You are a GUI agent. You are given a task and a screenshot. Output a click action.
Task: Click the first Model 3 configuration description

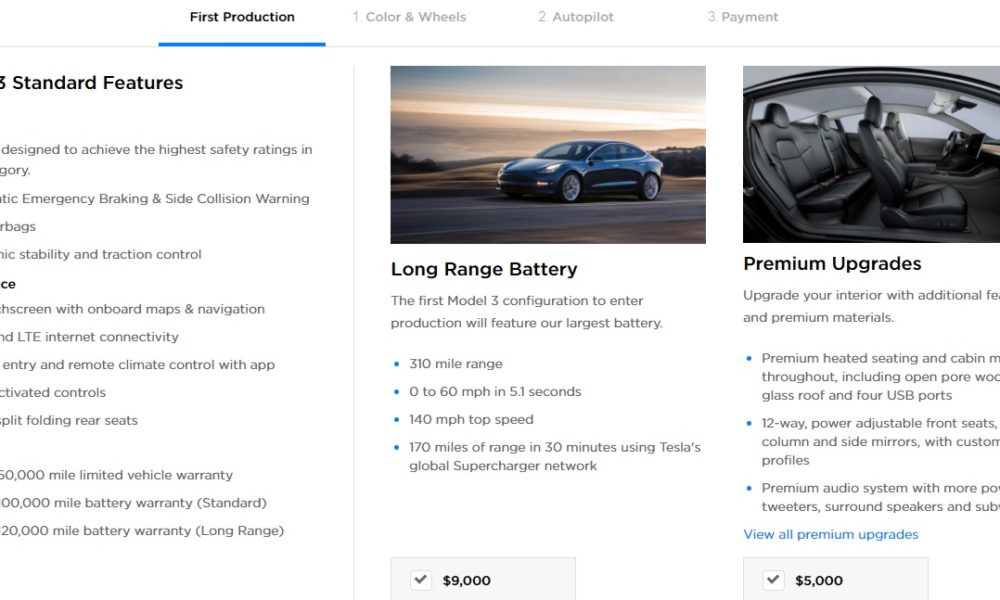[527, 312]
